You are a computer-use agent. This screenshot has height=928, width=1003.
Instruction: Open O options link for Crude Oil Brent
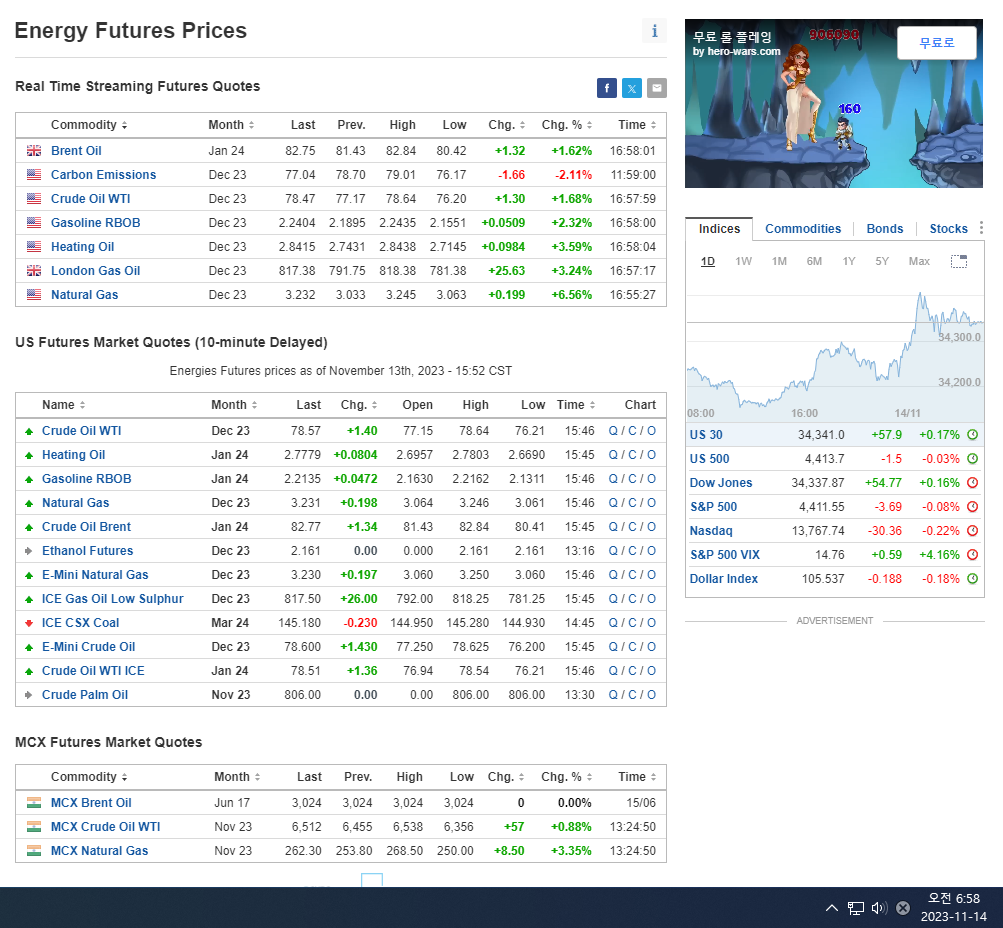(651, 527)
